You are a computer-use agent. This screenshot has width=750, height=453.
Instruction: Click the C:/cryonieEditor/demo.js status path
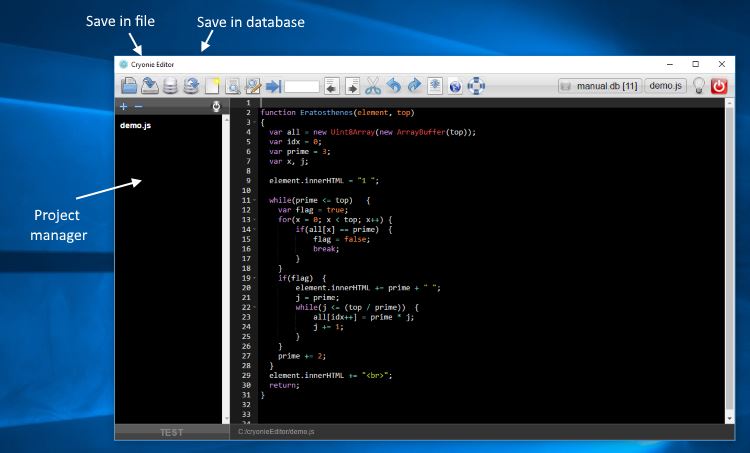click(x=276, y=431)
